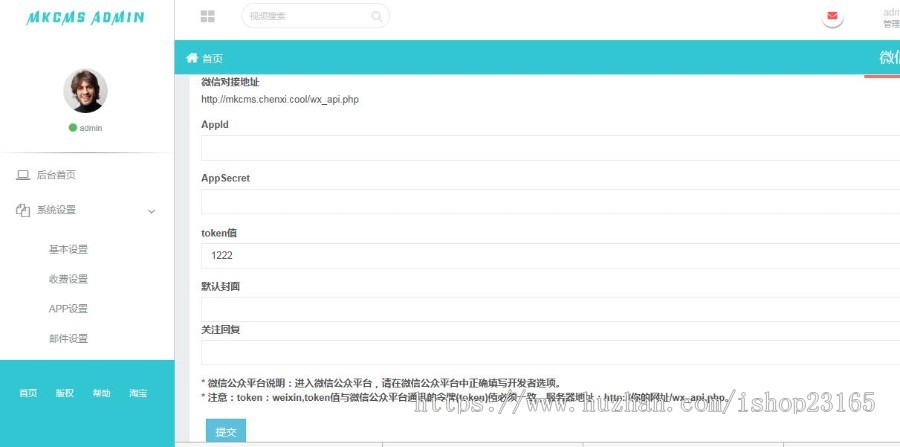Image resolution: width=900 pixels, height=447 pixels.
Task: Click the search magnifier icon
Action: pyautogui.click(x=376, y=16)
